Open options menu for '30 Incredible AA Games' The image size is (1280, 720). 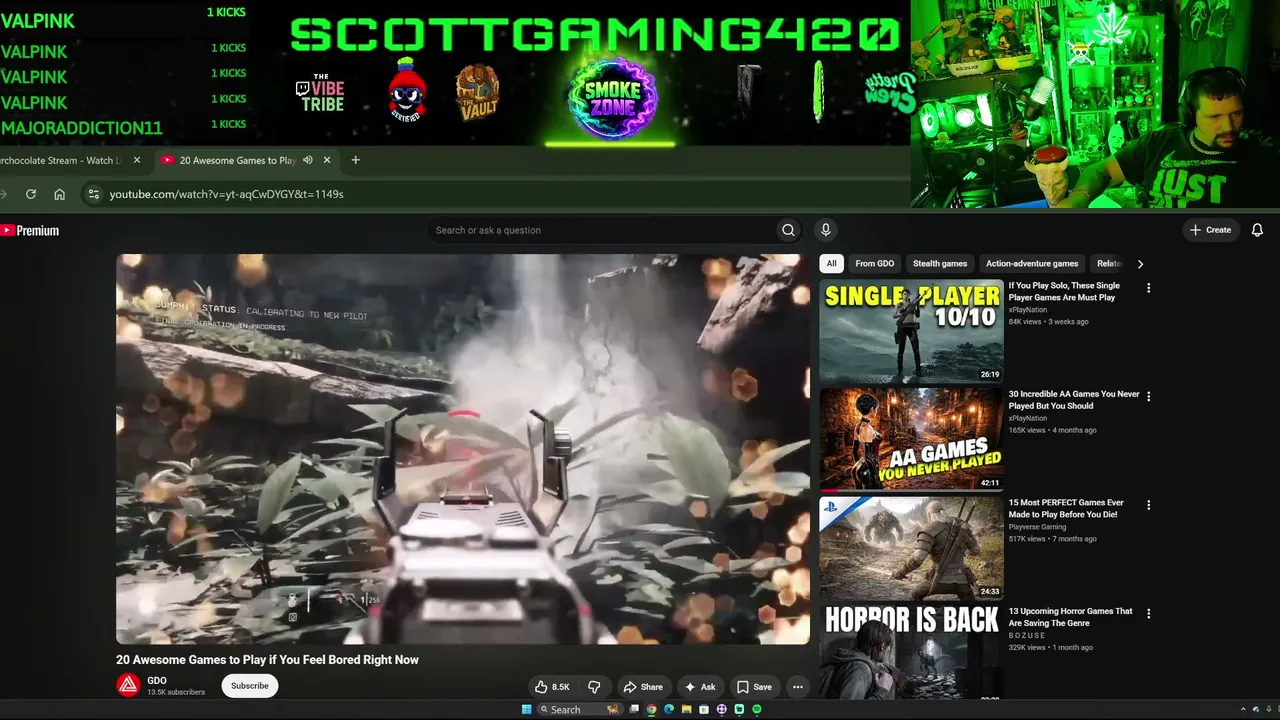coord(1148,396)
